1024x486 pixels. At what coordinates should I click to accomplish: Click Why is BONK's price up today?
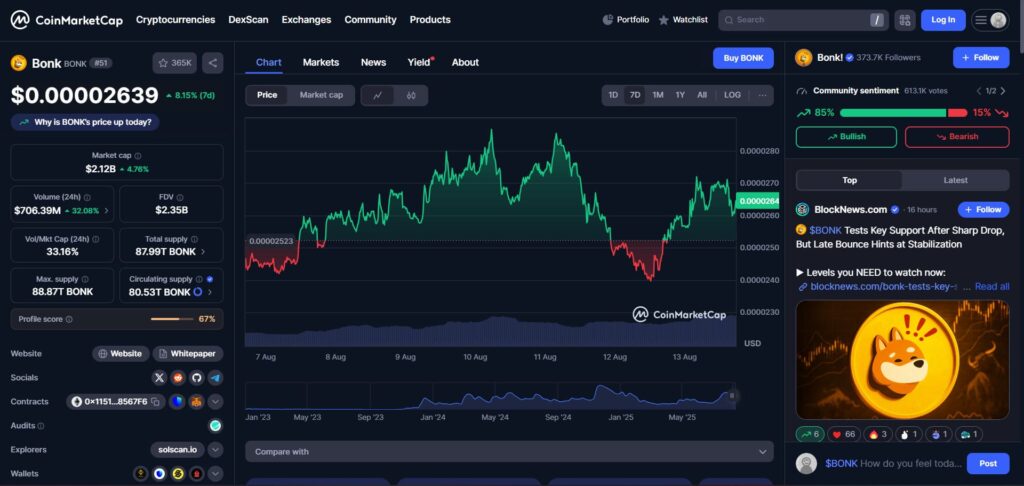tap(85, 122)
